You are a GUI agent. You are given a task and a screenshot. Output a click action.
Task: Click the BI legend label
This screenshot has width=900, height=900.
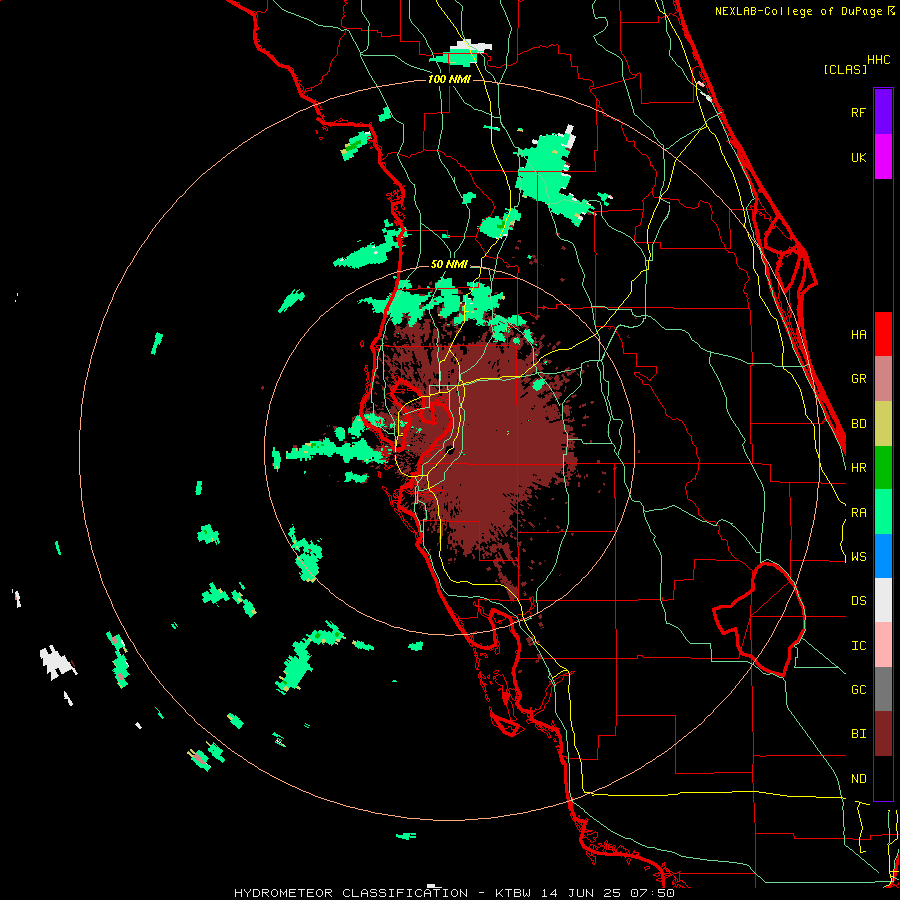[858, 734]
